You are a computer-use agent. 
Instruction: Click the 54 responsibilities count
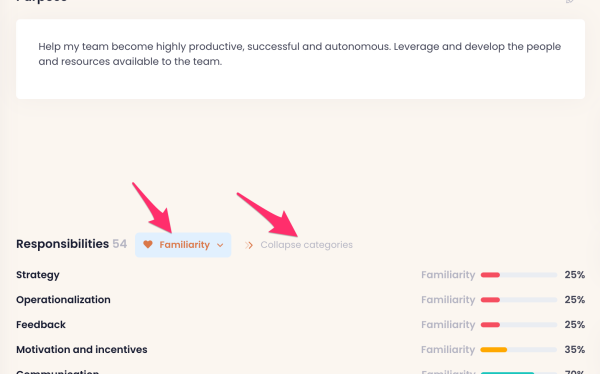(119, 244)
